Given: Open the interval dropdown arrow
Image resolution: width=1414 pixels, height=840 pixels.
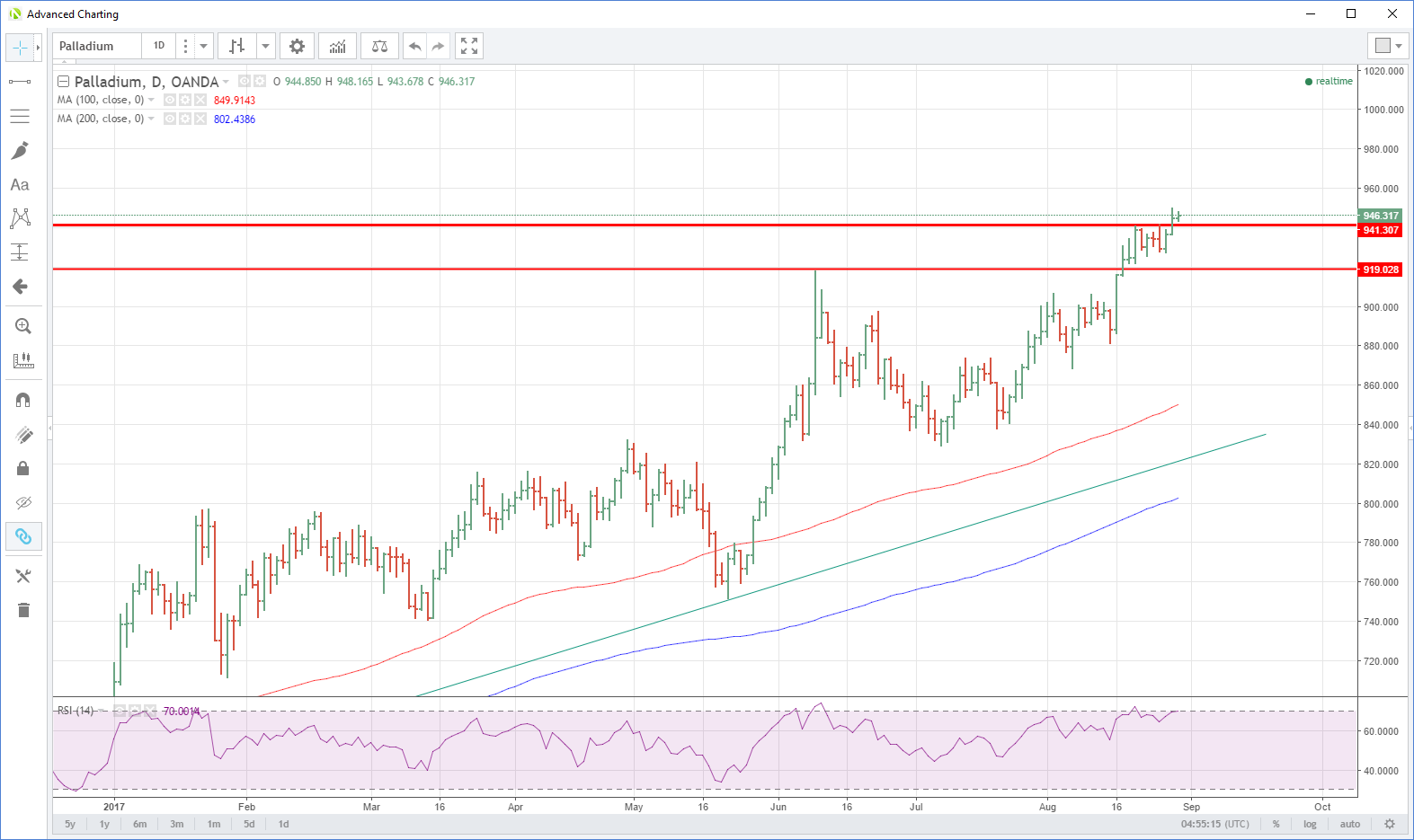Looking at the screenshot, I should coord(204,46).
